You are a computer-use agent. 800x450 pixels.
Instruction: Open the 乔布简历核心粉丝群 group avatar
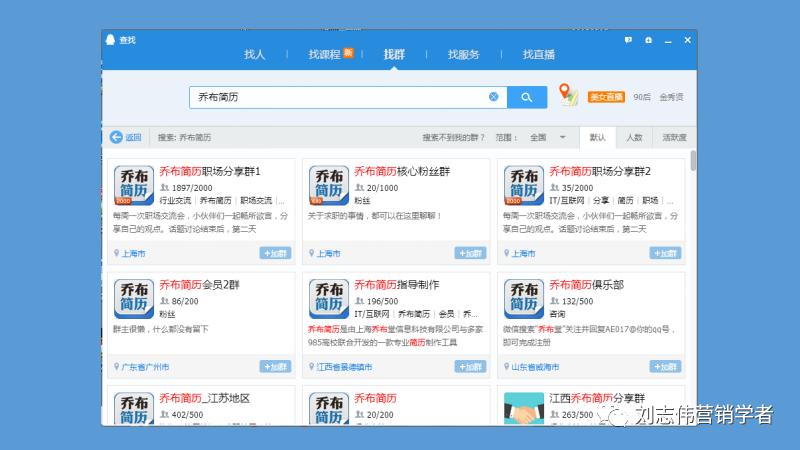point(329,185)
